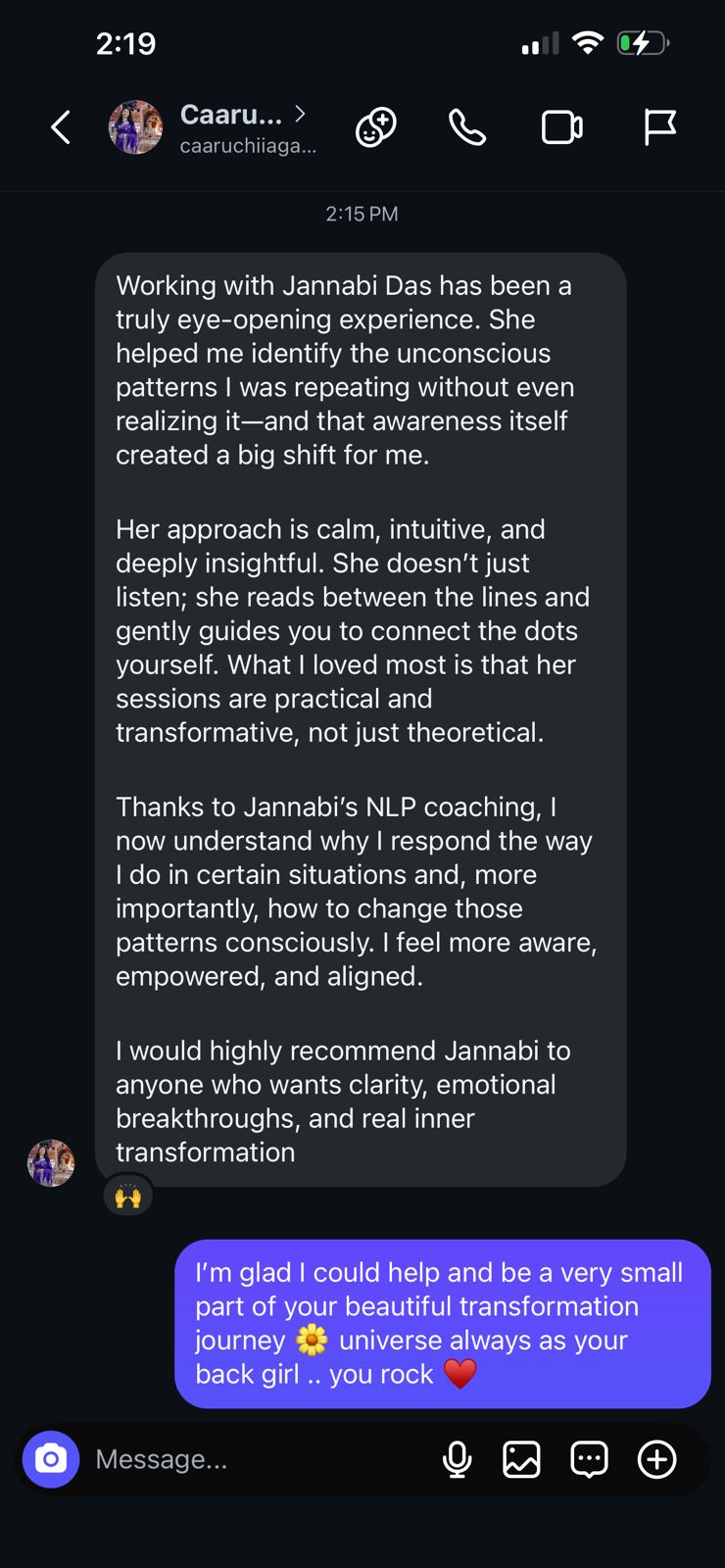
Task: Open the profile picture in chat header
Action: coord(135,127)
